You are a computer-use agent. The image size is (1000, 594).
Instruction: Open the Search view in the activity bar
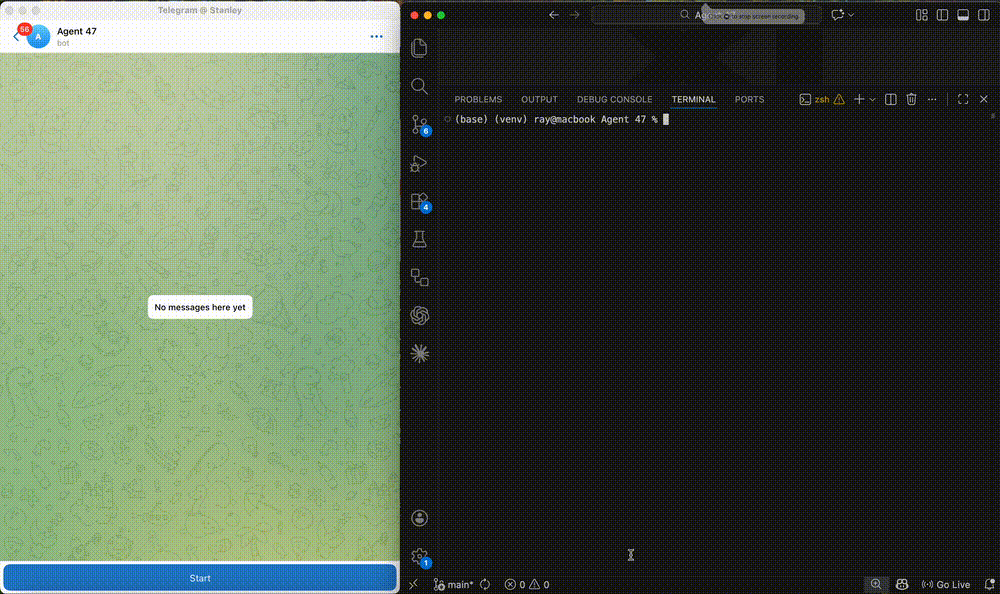[420, 87]
